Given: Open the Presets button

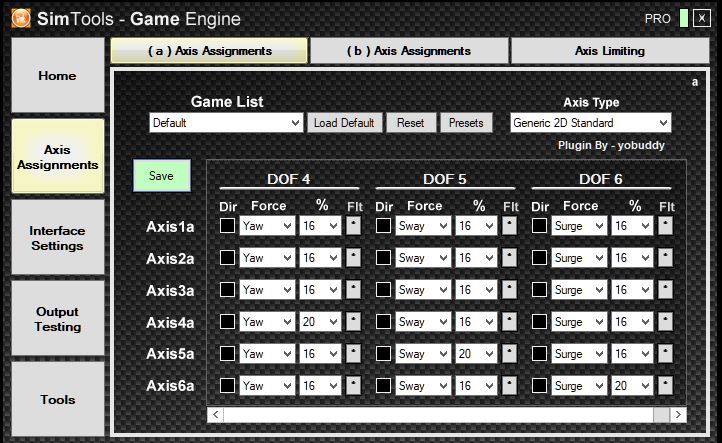Looking at the screenshot, I should (466, 123).
